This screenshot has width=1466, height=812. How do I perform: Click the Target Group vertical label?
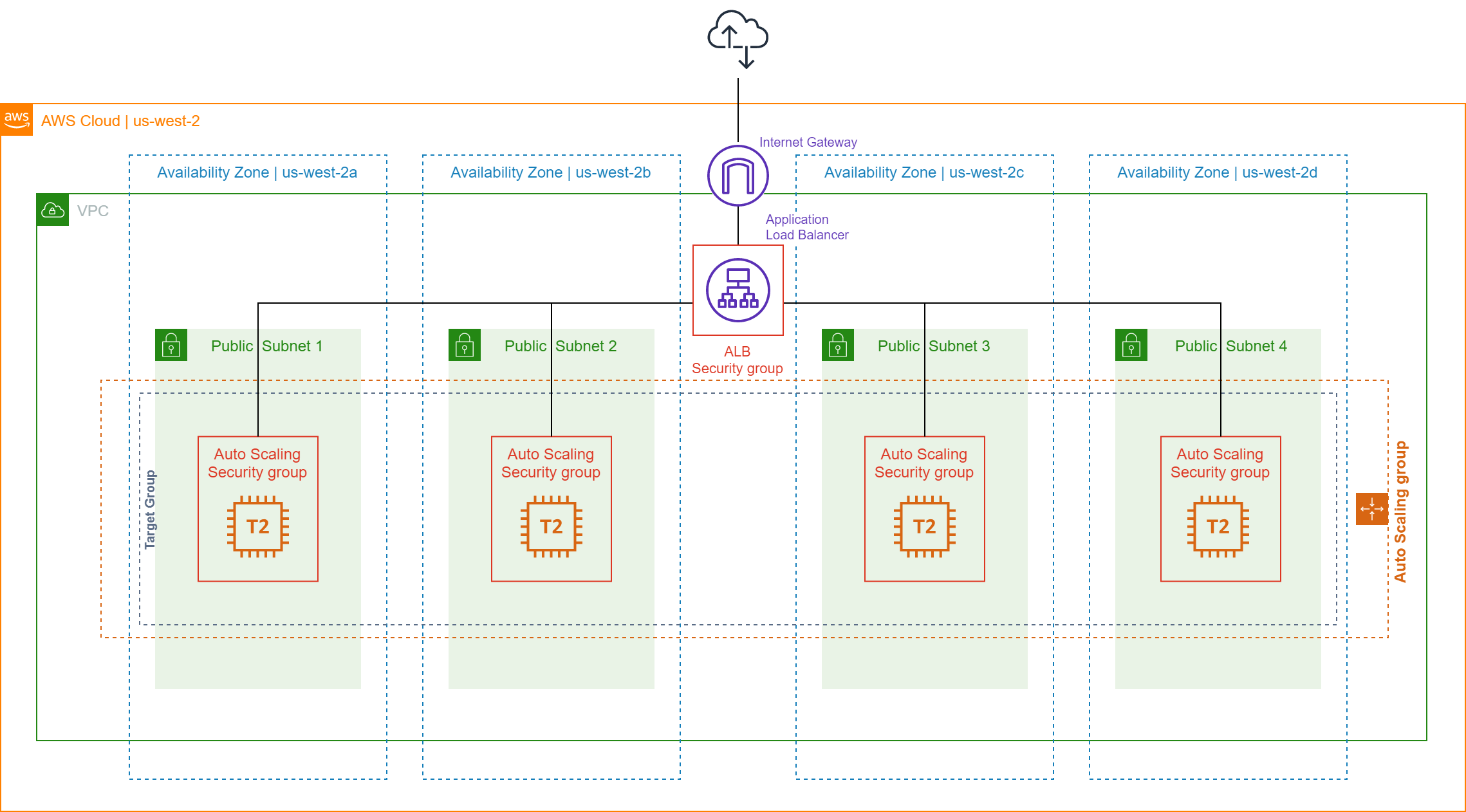150,509
